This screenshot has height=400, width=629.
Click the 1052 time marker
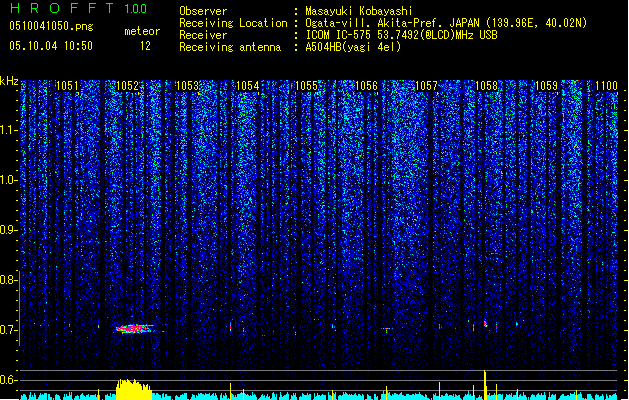click(x=127, y=86)
